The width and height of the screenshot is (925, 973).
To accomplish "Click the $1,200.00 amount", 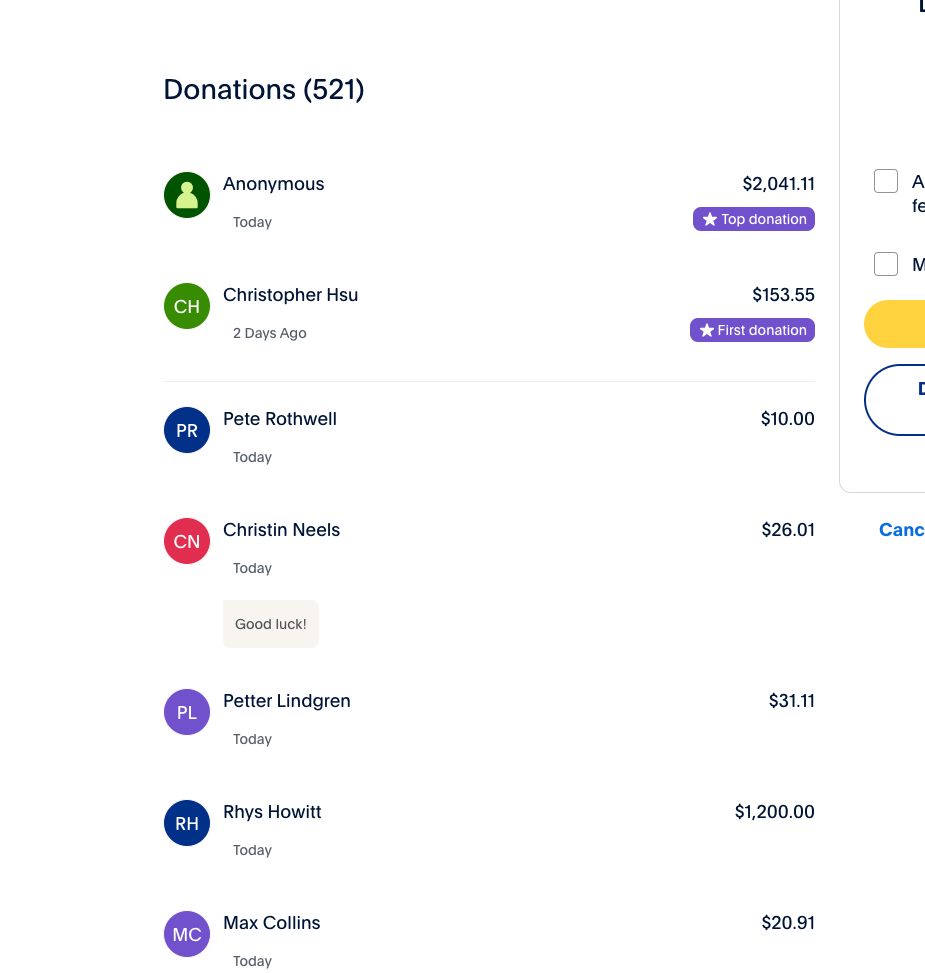I will coord(775,812).
